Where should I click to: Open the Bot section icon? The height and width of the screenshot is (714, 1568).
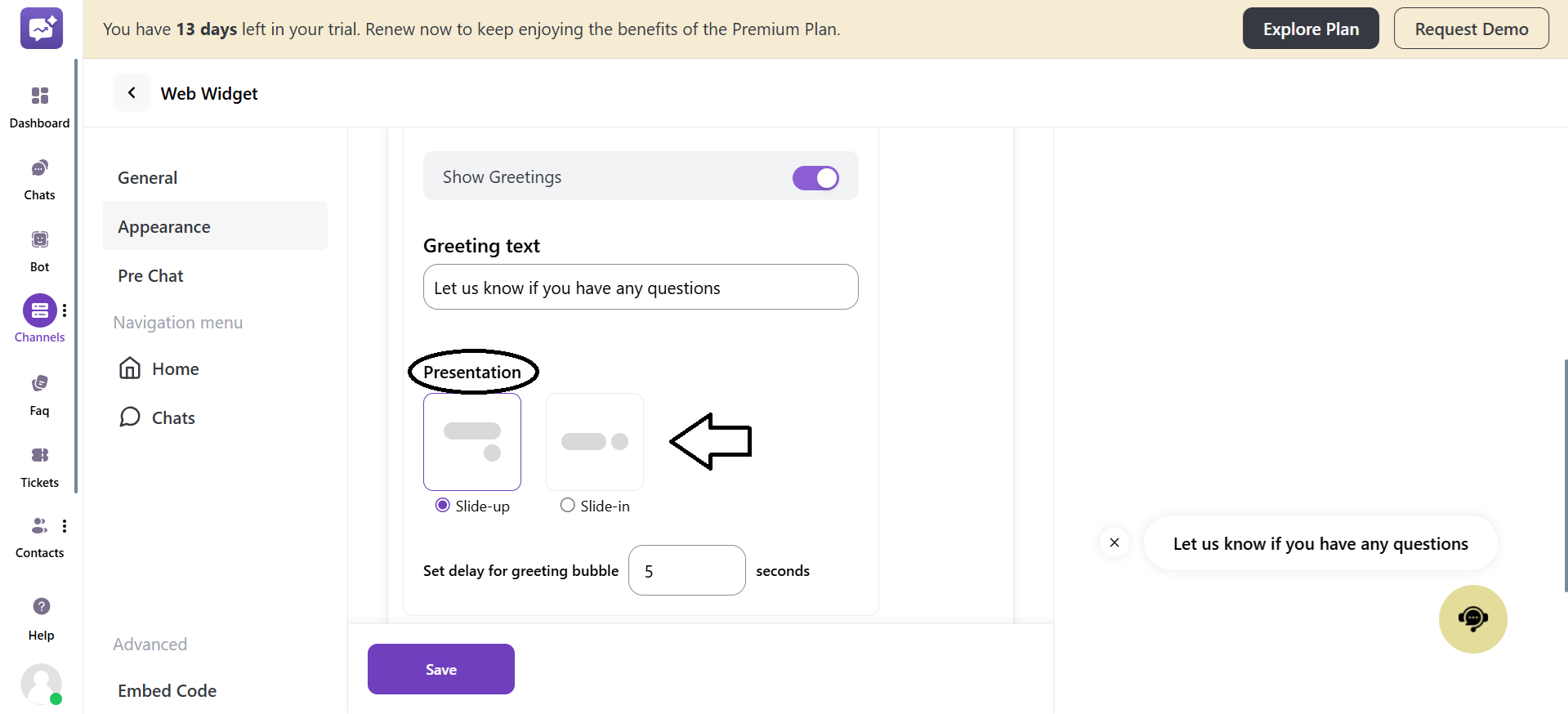[39, 239]
